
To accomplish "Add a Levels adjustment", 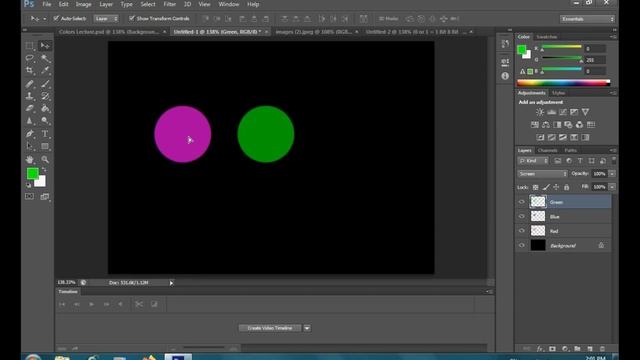I will (551, 112).
